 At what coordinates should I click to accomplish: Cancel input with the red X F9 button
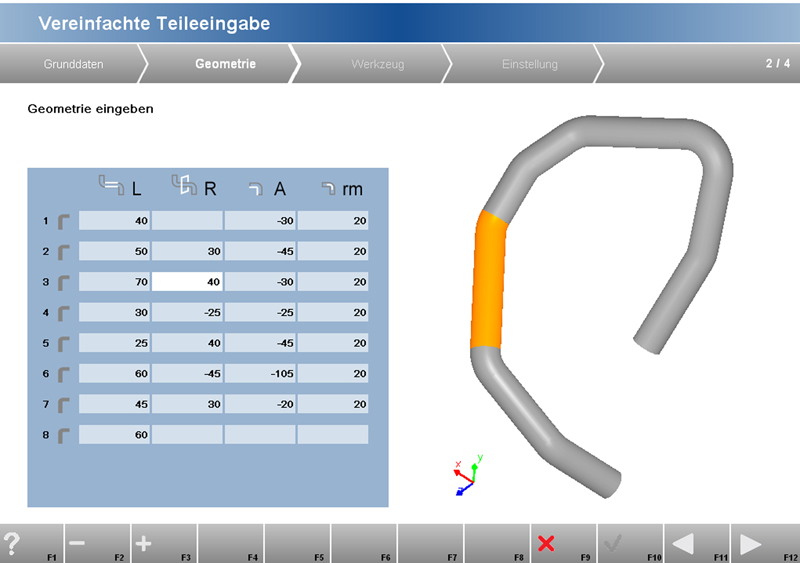pos(564,544)
